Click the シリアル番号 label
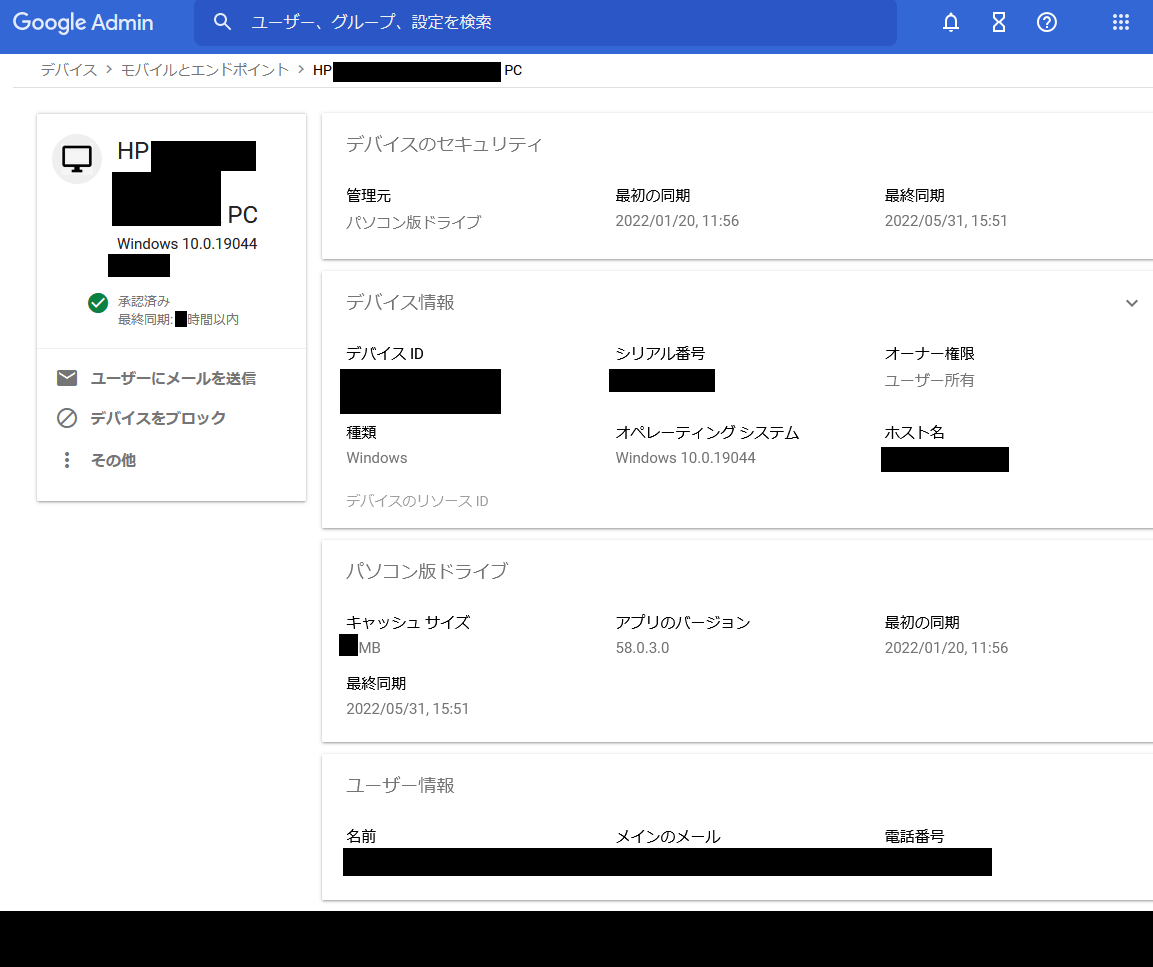1153x967 pixels. click(660, 354)
